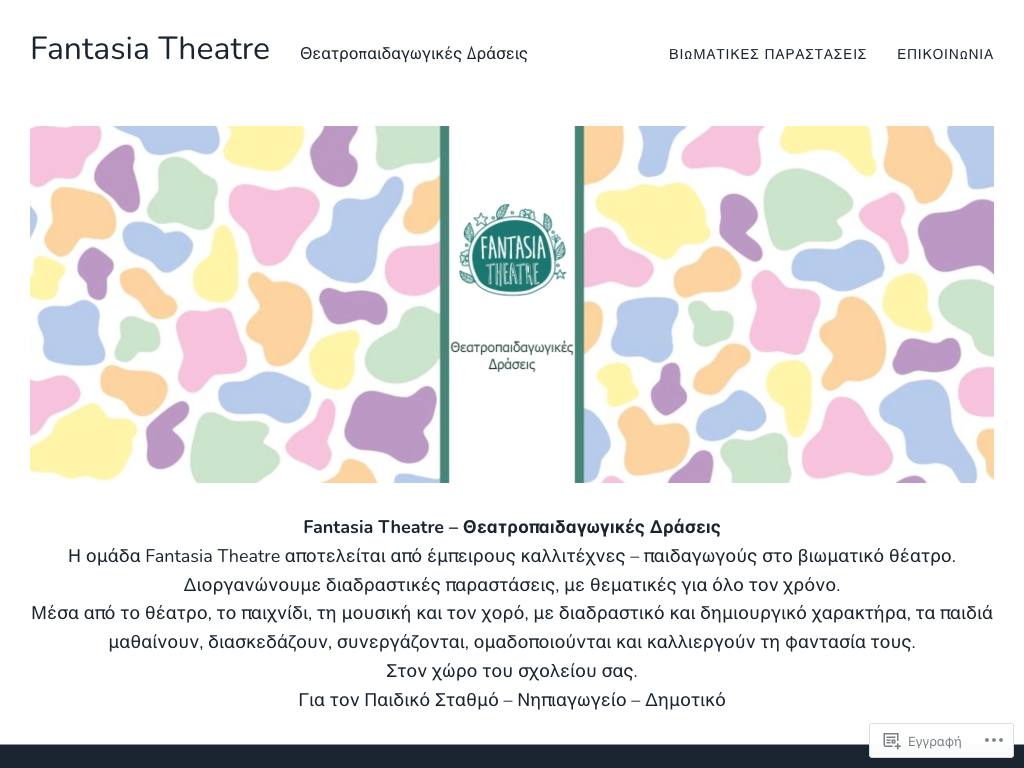This screenshot has width=1024, height=768.
Task: Click the left pastel blob pattern panel
Action: [235, 304]
